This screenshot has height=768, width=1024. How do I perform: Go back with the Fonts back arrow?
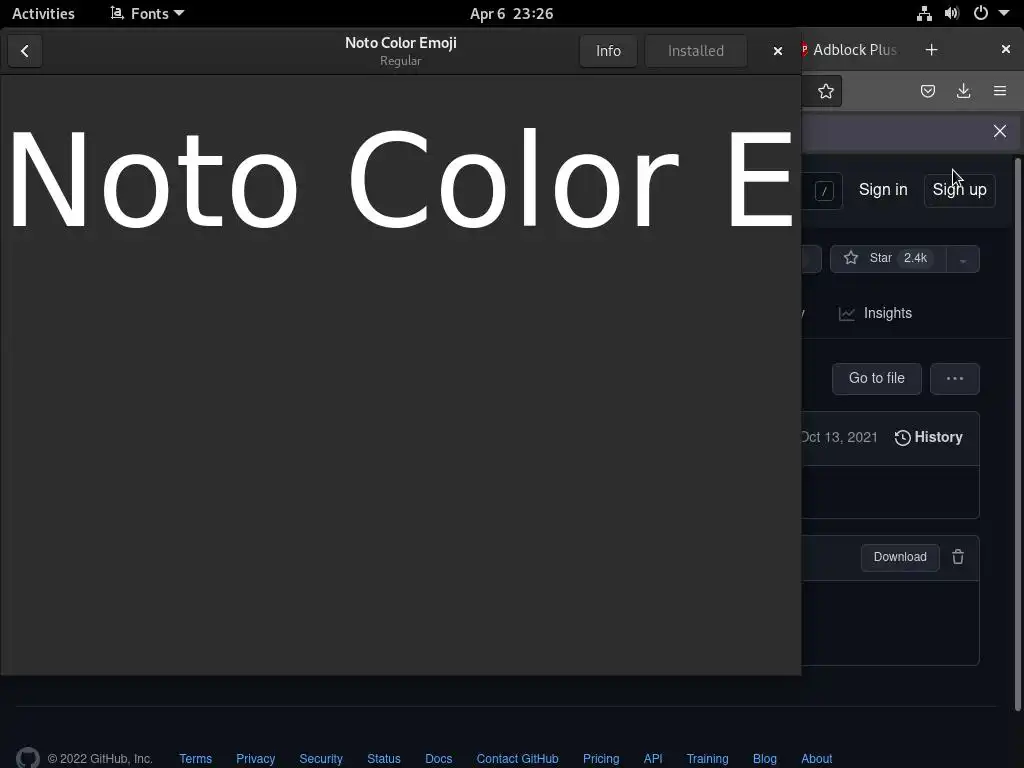[25, 51]
